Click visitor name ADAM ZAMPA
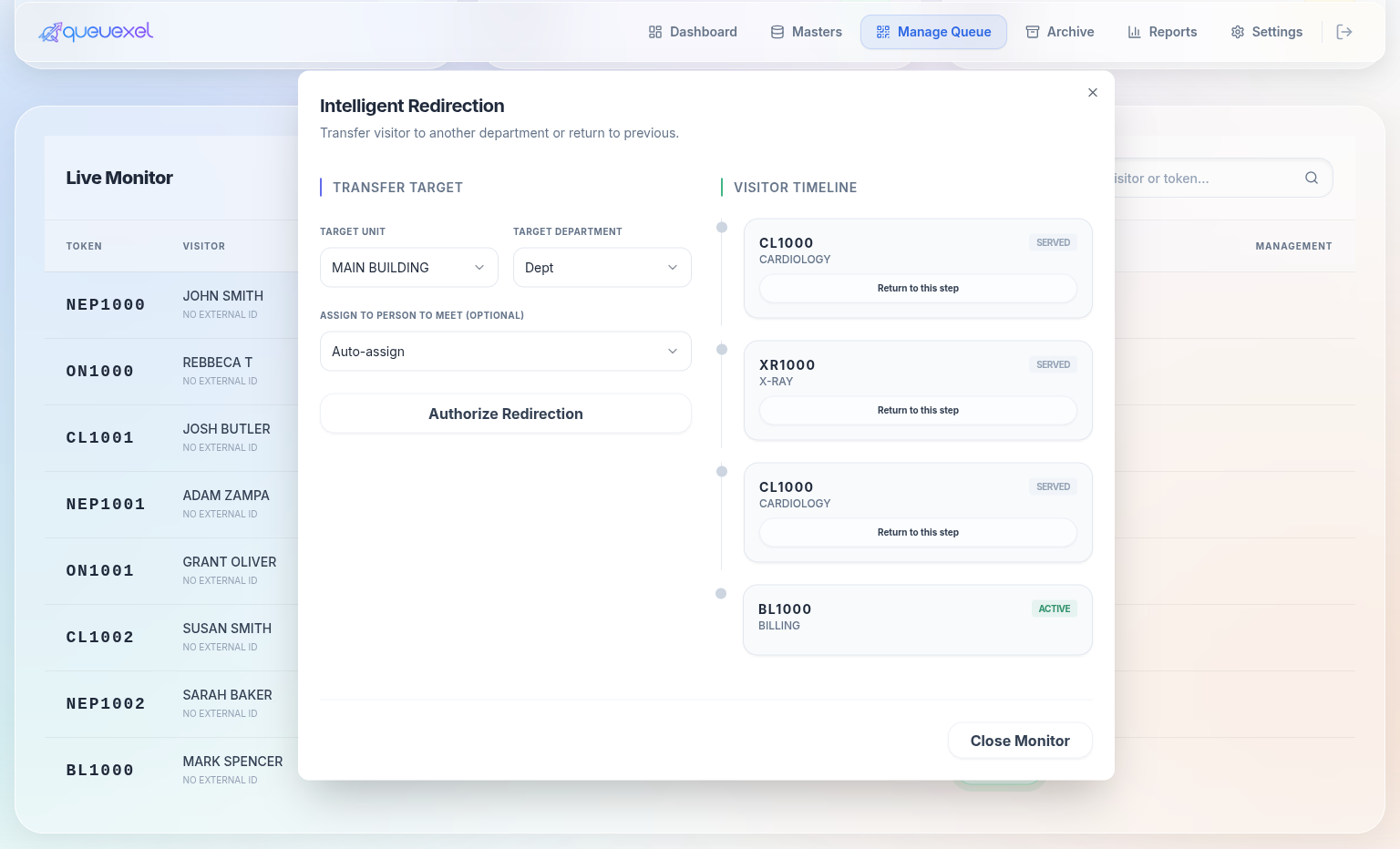The height and width of the screenshot is (849, 1400). point(226,496)
